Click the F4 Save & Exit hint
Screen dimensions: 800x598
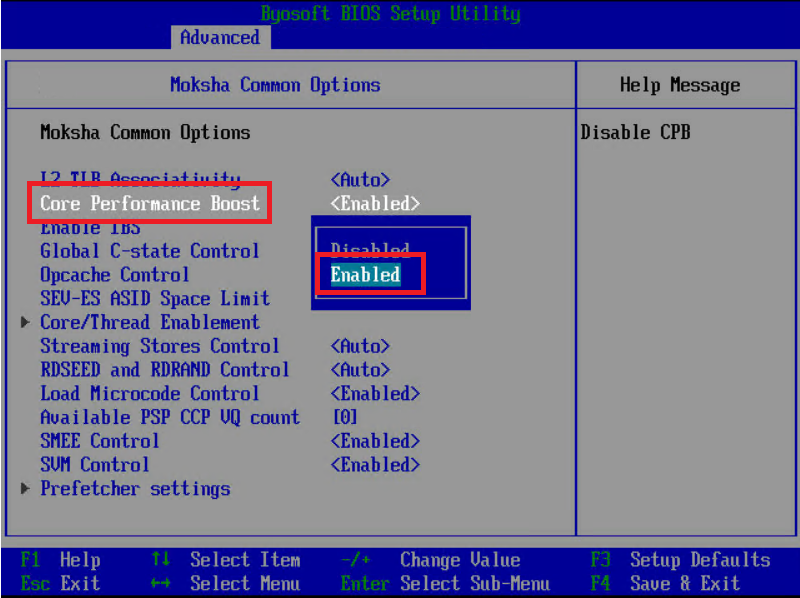coord(665,583)
